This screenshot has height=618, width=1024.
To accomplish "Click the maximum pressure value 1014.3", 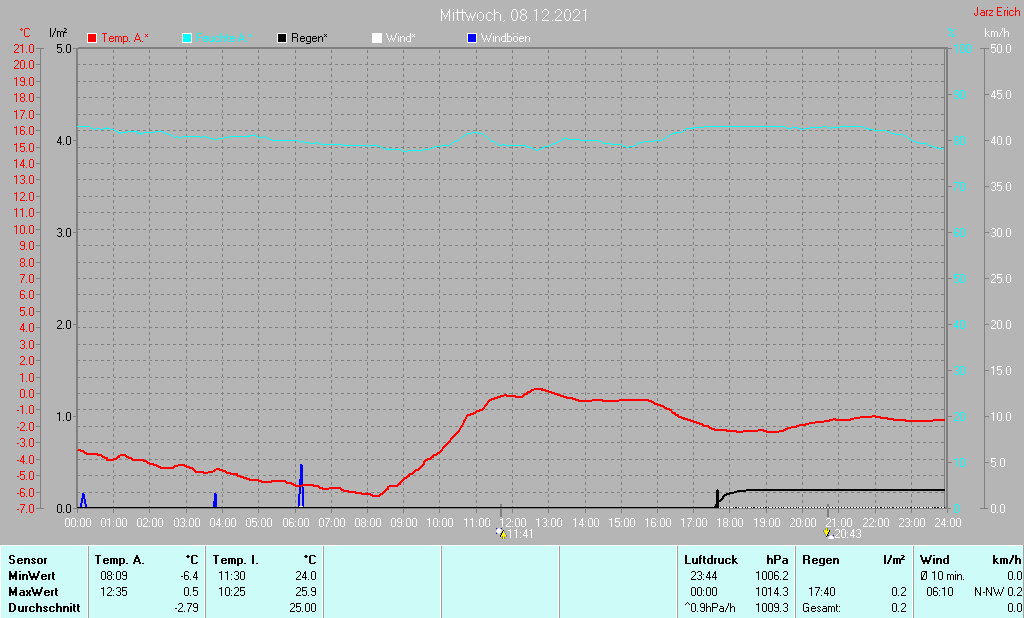I will click(771, 592).
